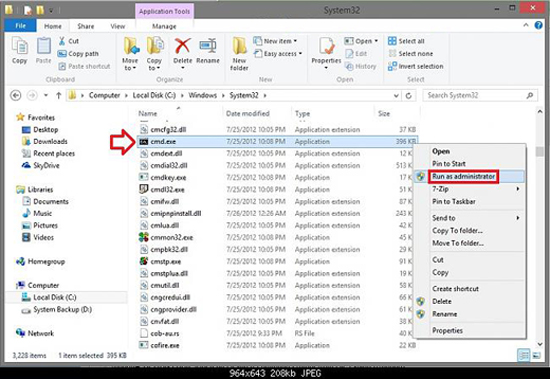Open the Manage tab under Application Tools
Image resolution: width=550 pixels, height=379 pixels.
click(164, 26)
